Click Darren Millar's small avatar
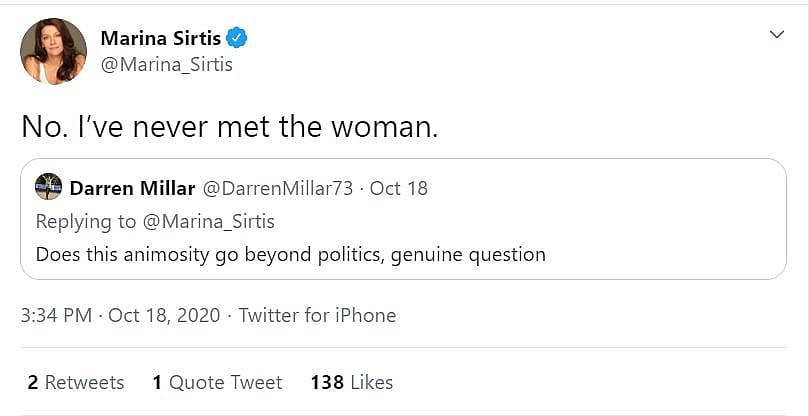Image resolution: width=809 pixels, height=416 pixels. (48, 187)
